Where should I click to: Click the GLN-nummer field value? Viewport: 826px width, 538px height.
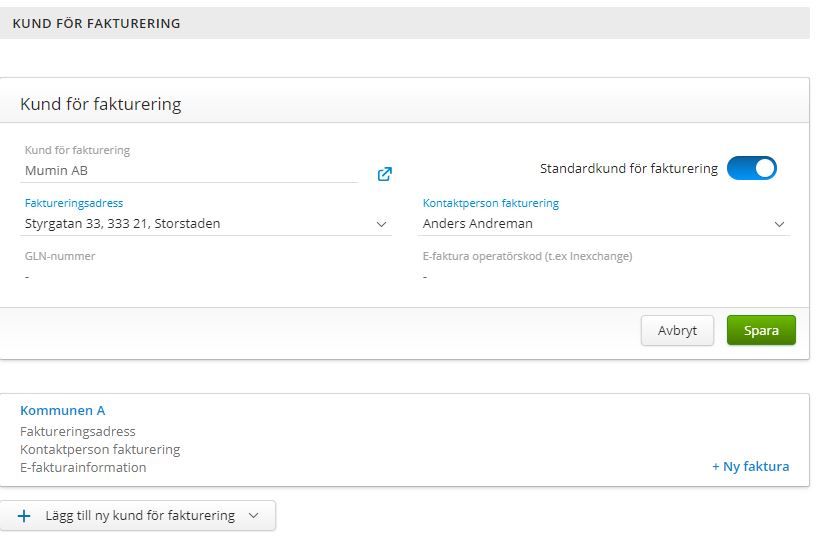28,276
